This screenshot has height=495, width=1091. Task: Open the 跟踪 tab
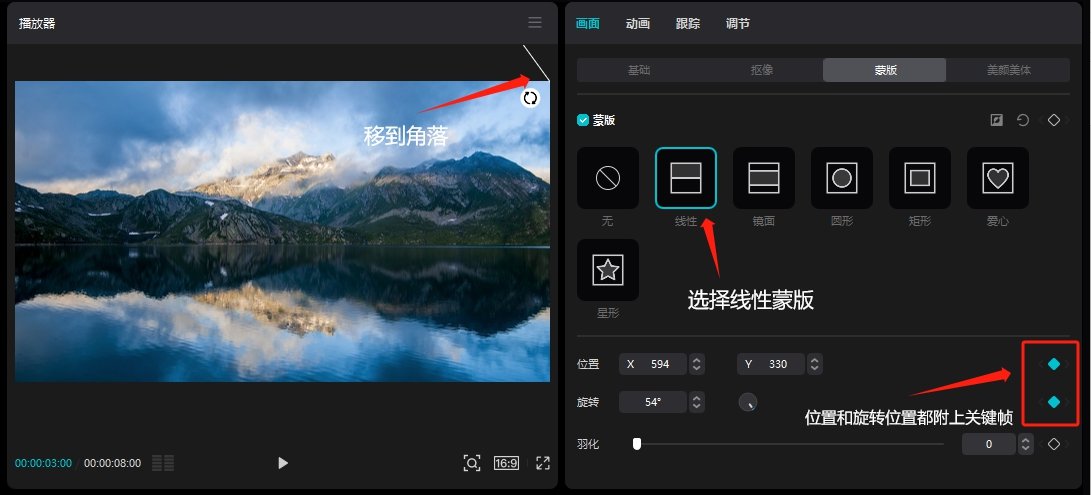687,24
